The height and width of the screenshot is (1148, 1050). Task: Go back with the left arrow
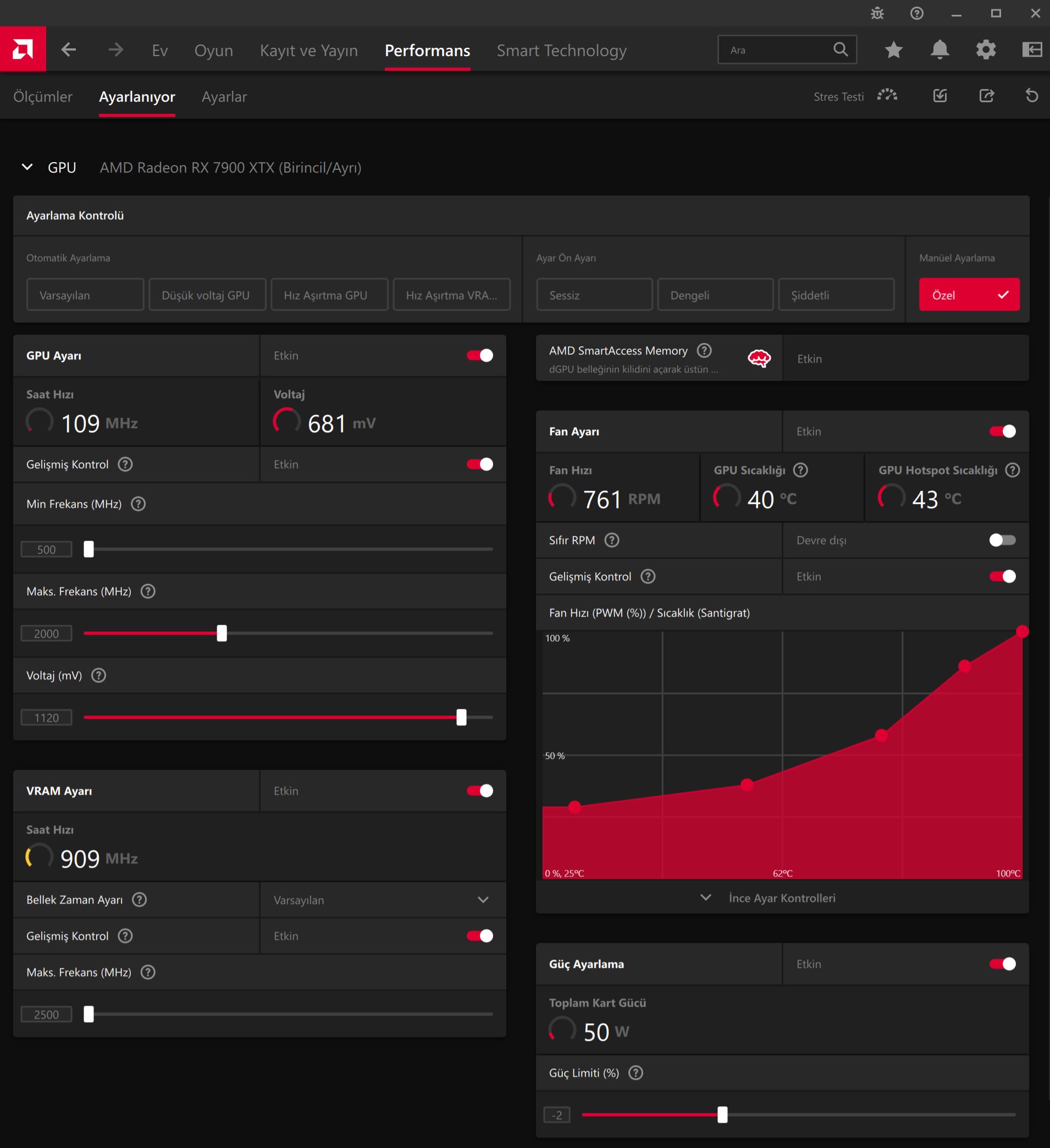(69, 50)
